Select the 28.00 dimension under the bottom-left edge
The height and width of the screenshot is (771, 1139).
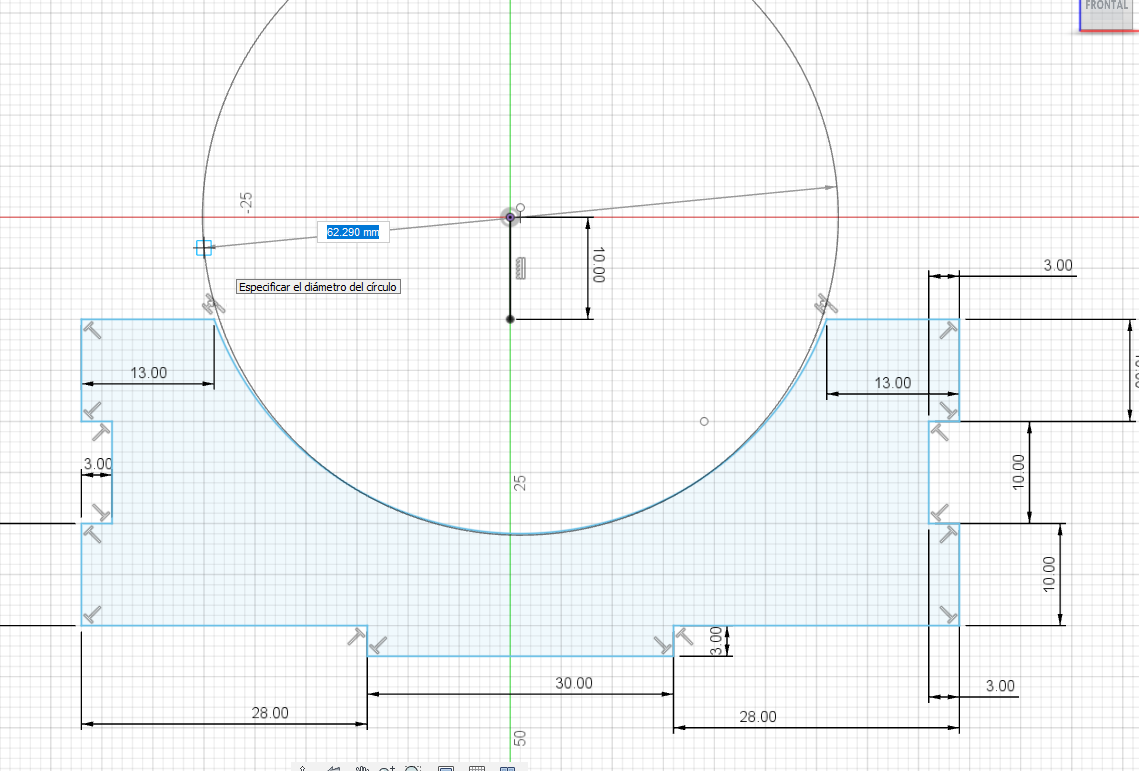pyautogui.click(x=270, y=713)
